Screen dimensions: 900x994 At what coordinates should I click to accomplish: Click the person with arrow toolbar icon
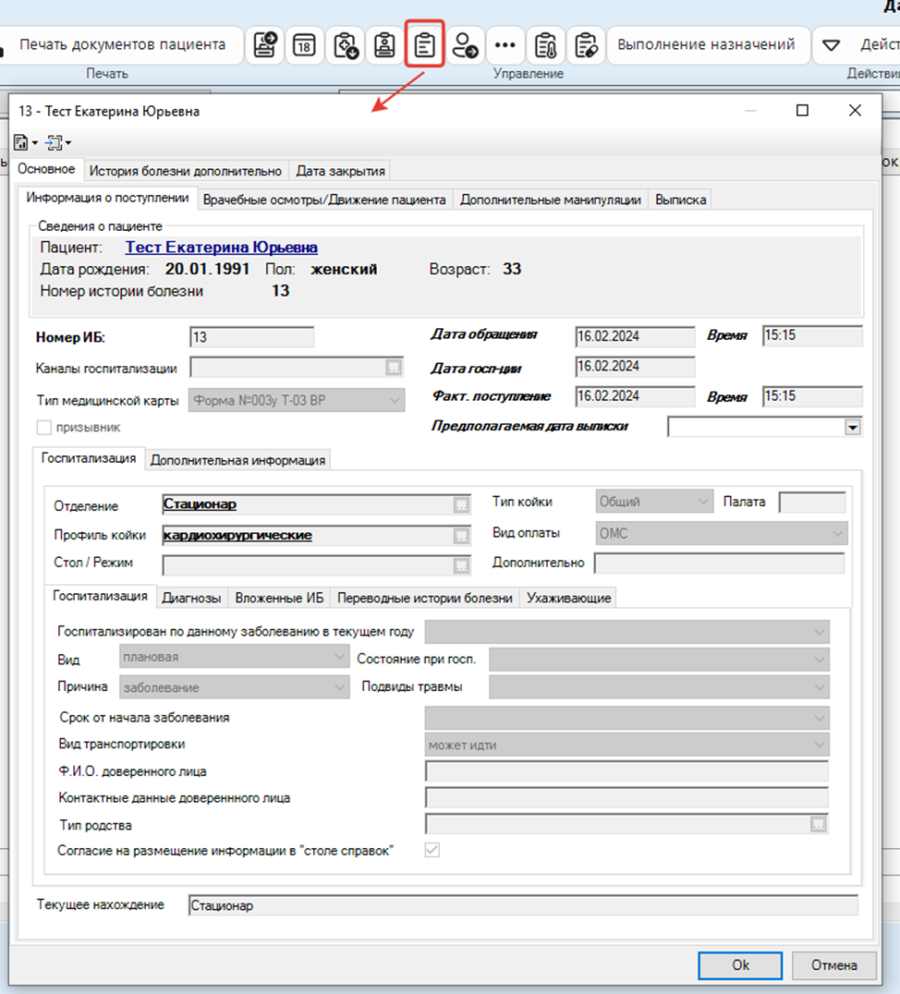point(465,45)
